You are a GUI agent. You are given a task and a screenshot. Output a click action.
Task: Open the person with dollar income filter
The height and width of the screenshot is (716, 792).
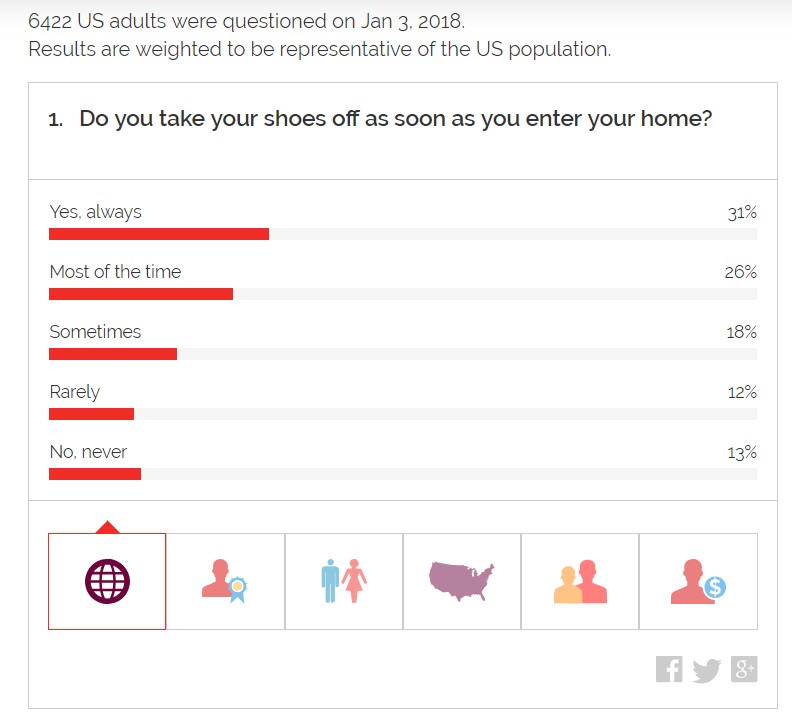(x=698, y=581)
